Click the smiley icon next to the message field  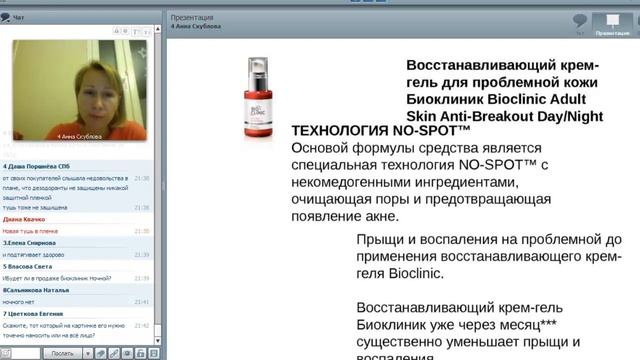tap(6, 353)
